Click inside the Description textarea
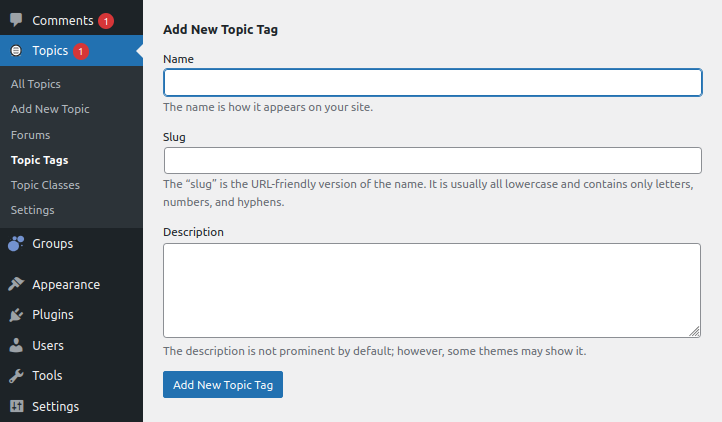This screenshot has height=422, width=722. (x=432, y=290)
